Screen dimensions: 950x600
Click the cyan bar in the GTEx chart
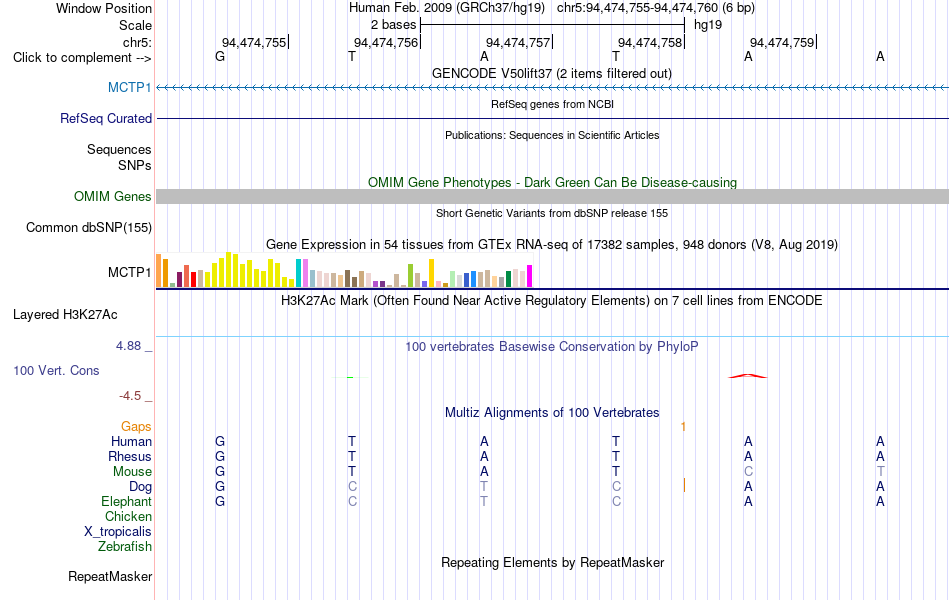[298, 273]
